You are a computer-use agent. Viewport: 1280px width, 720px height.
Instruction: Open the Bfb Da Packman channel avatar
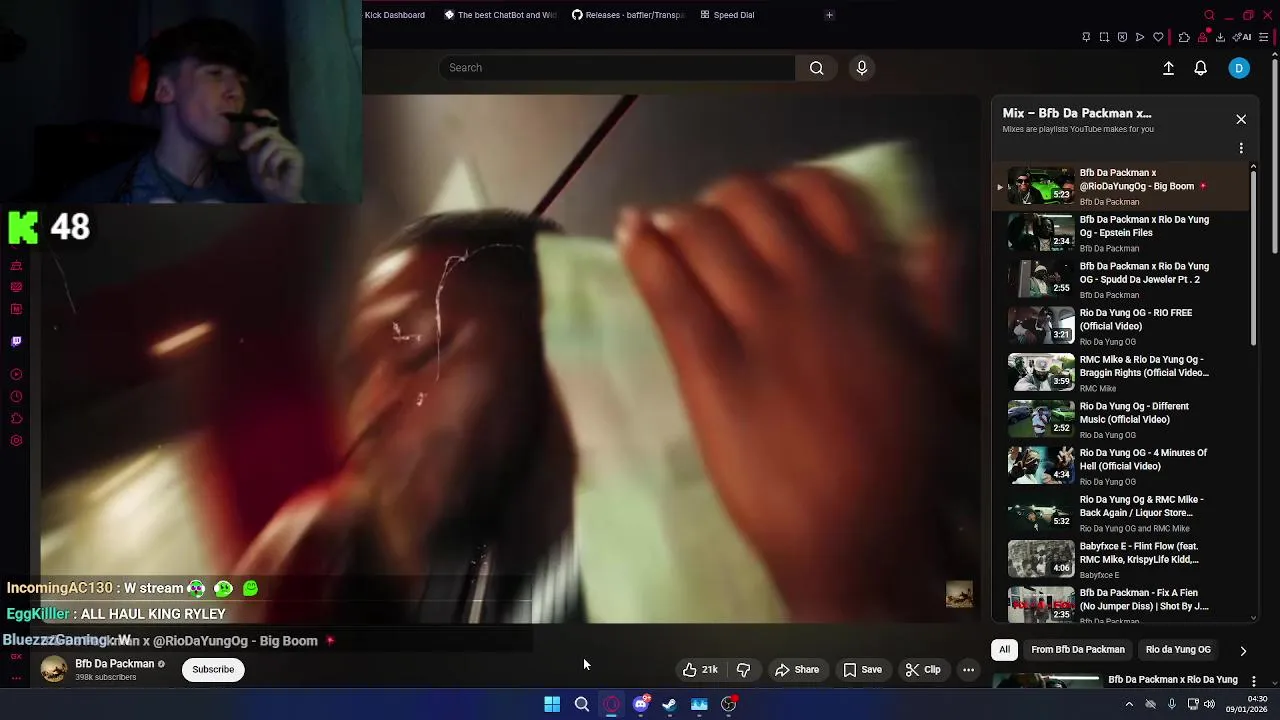point(54,670)
